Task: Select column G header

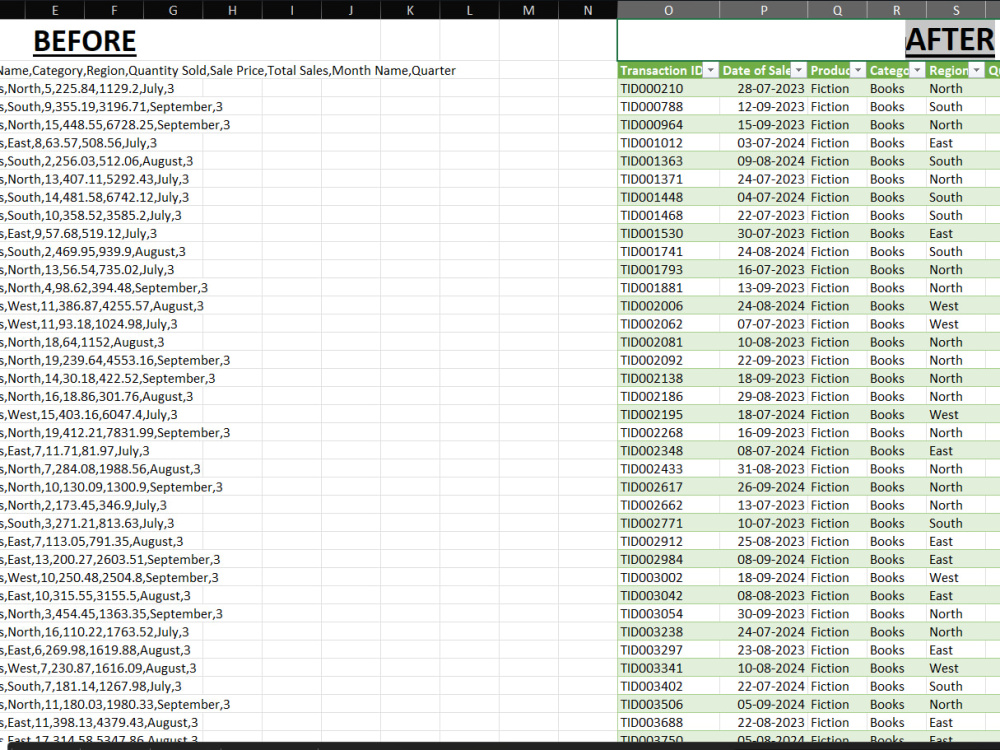Action: click(173, 10)
